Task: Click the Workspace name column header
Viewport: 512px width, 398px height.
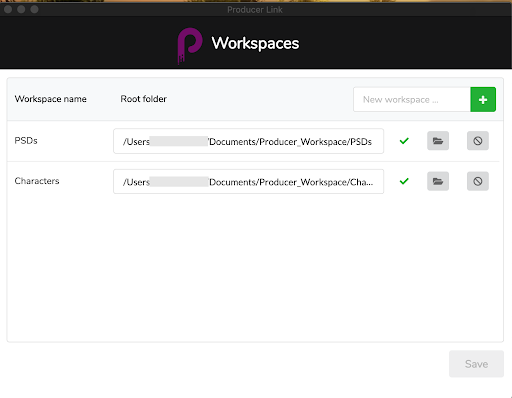Action: point(51,99)
